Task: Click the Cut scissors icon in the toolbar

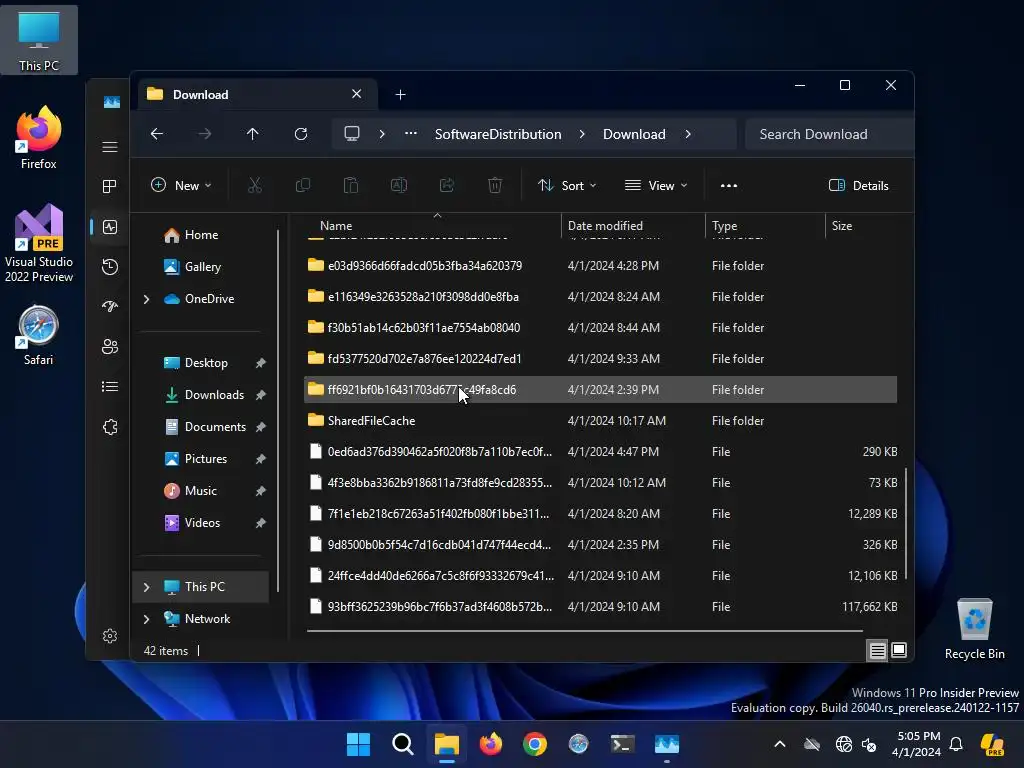Action: 255,185
